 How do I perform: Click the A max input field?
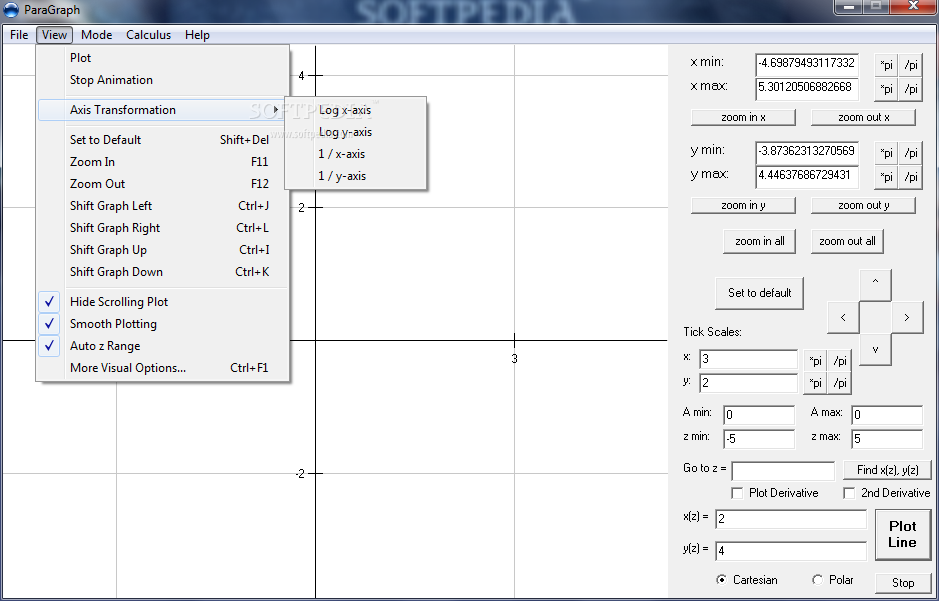887,415
